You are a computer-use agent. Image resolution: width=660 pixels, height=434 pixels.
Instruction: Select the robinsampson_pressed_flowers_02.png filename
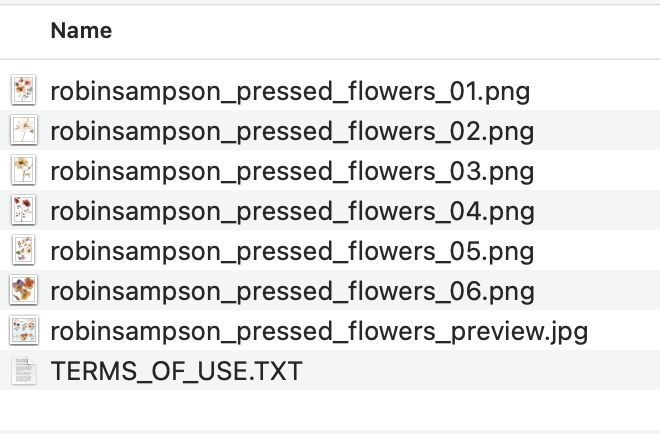(292, 132)
